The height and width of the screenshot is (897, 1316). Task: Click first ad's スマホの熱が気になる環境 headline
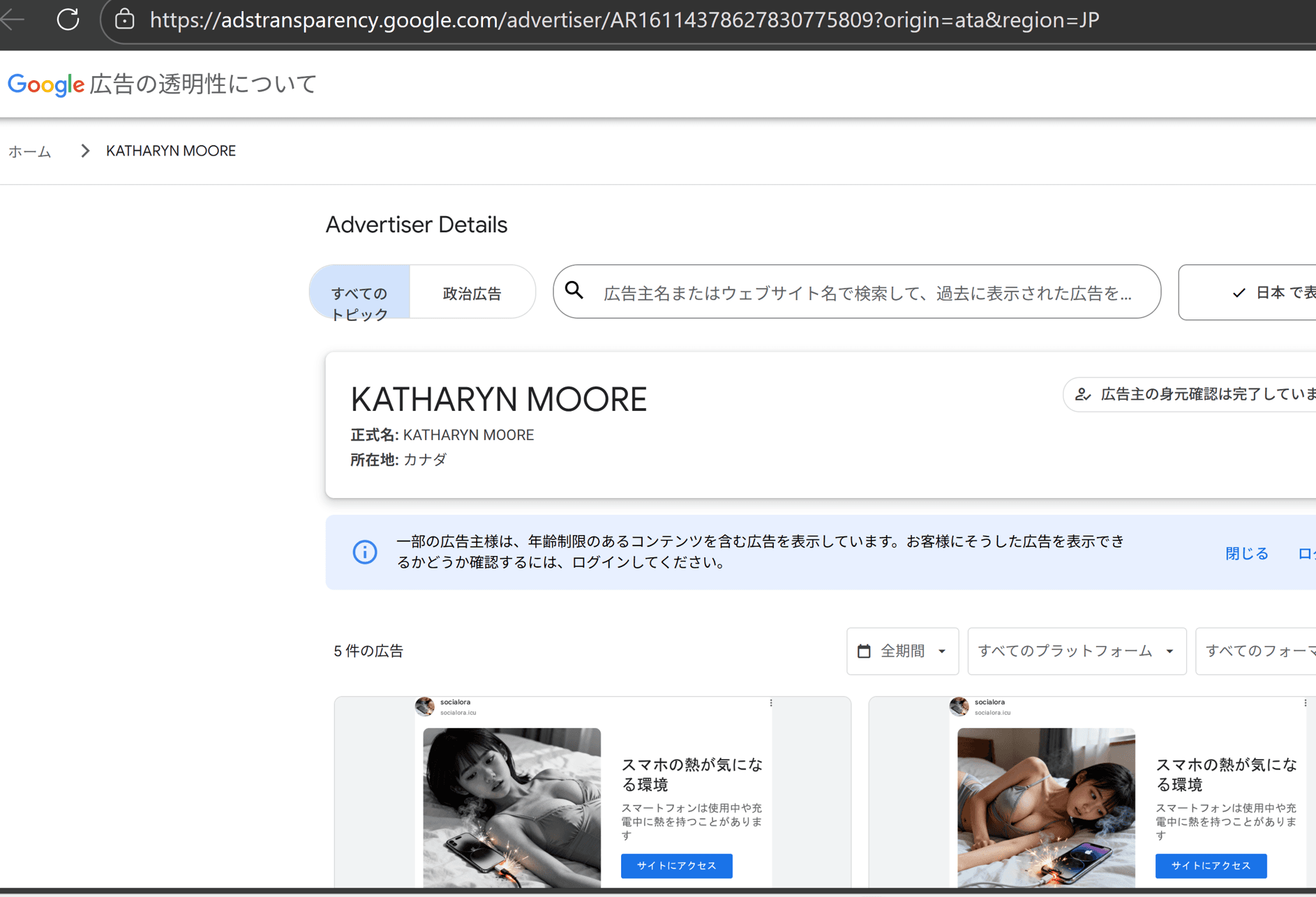click(x=692, y=774)
